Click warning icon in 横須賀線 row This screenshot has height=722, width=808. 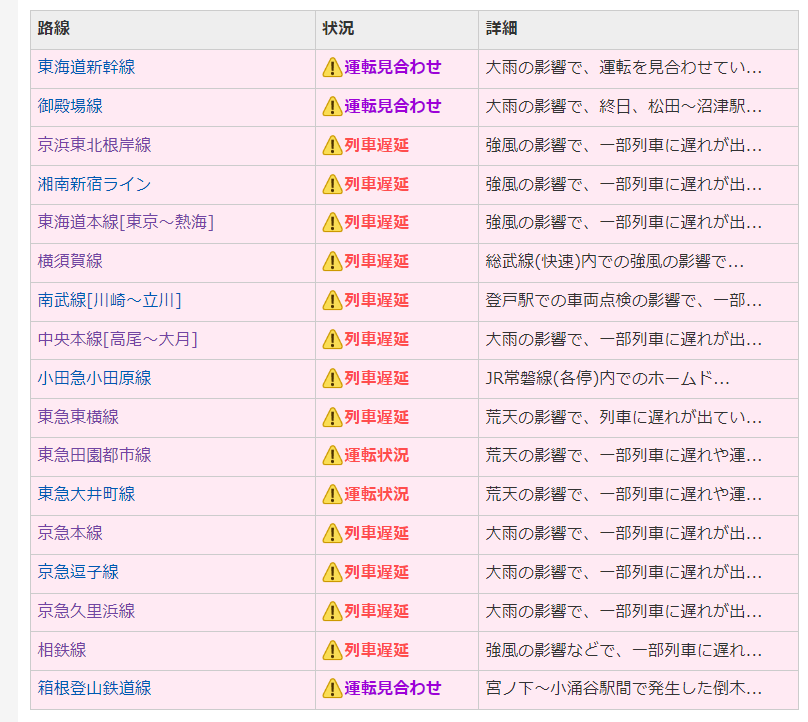332,262
